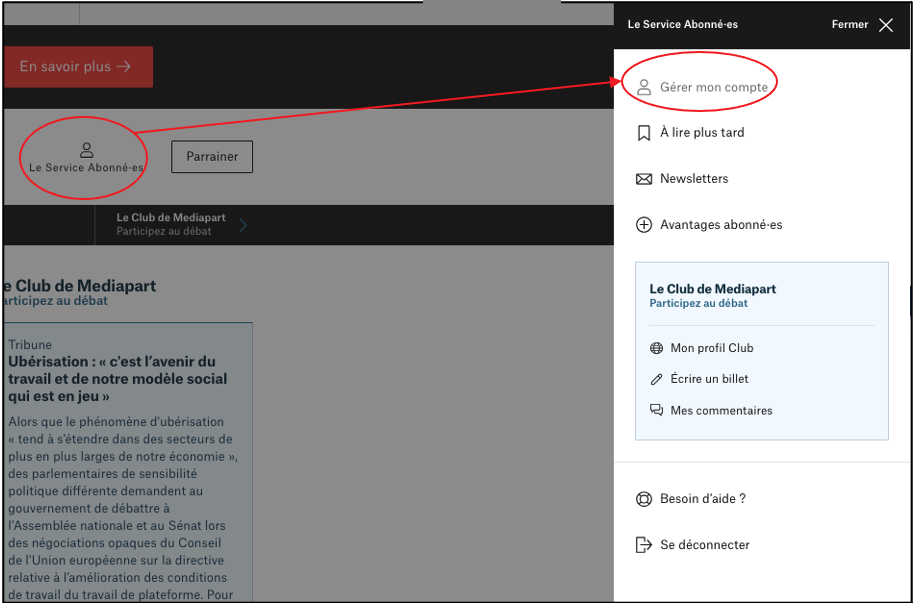Open Le Club de Mediapart heading in the side panel
915x603 pixels.
click(x=713, y=289)
